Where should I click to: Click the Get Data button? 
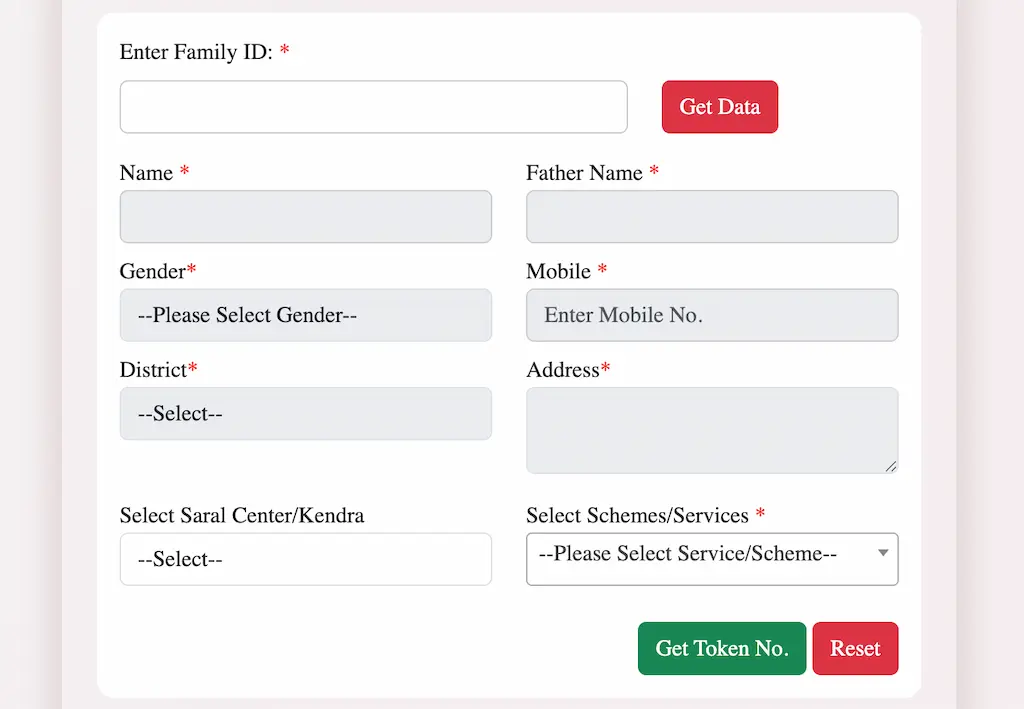click(x=720, y=106)
